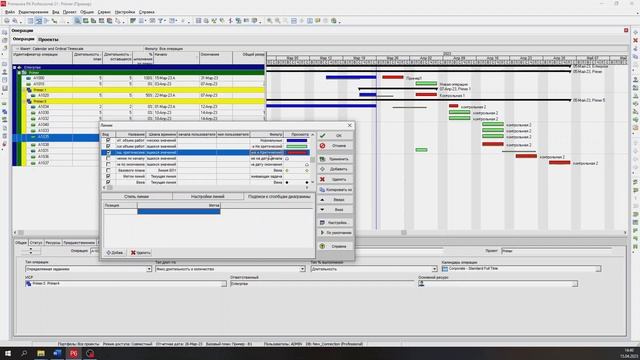The height and width of the screenshot is (360, 640).
Task: Click the Primavera P6 taskbar icon
Action: pyautogui.click(x=73, y=353)
